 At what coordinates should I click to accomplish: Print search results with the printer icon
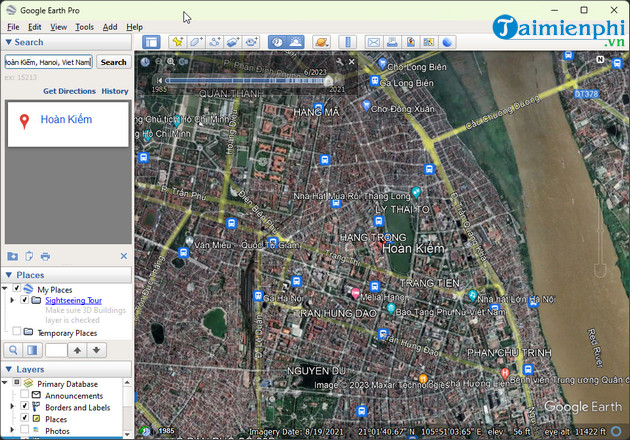(45, 256)
